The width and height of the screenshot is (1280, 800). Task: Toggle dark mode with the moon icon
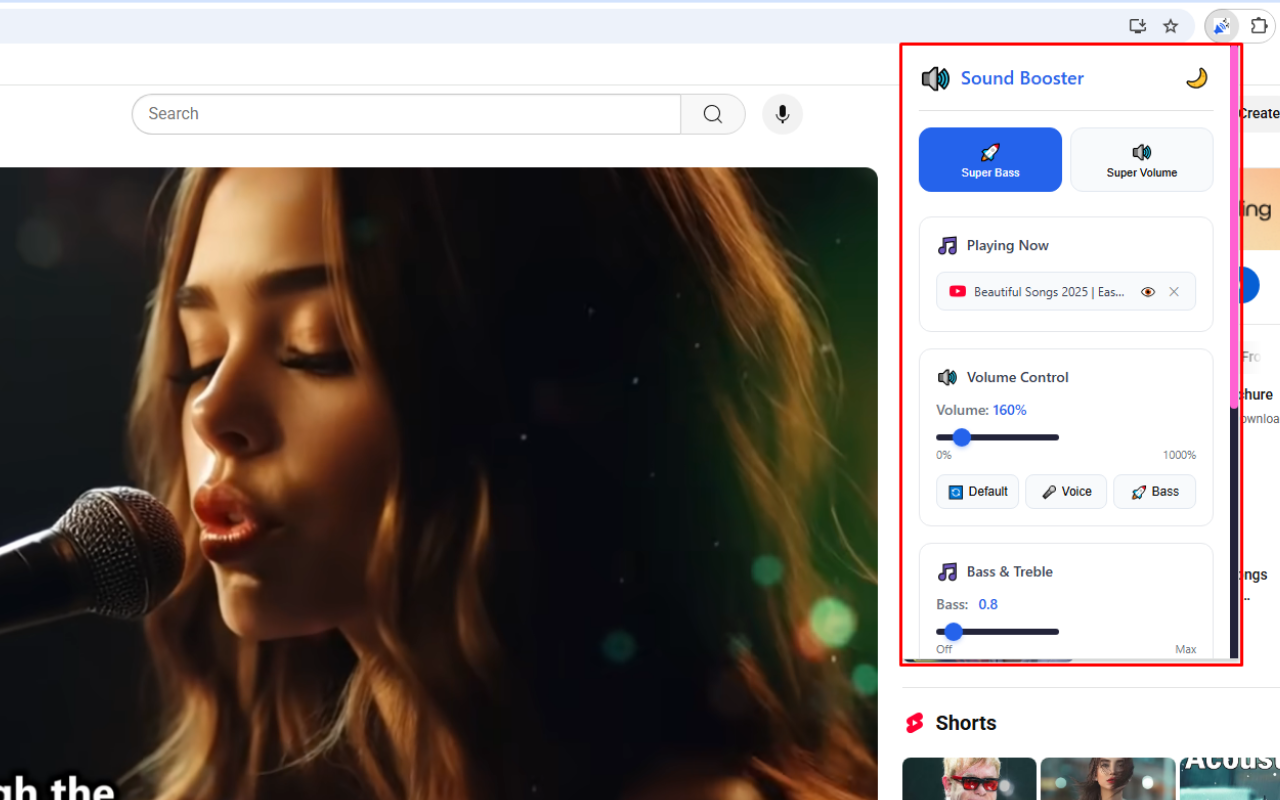(x=1196, y=78)
